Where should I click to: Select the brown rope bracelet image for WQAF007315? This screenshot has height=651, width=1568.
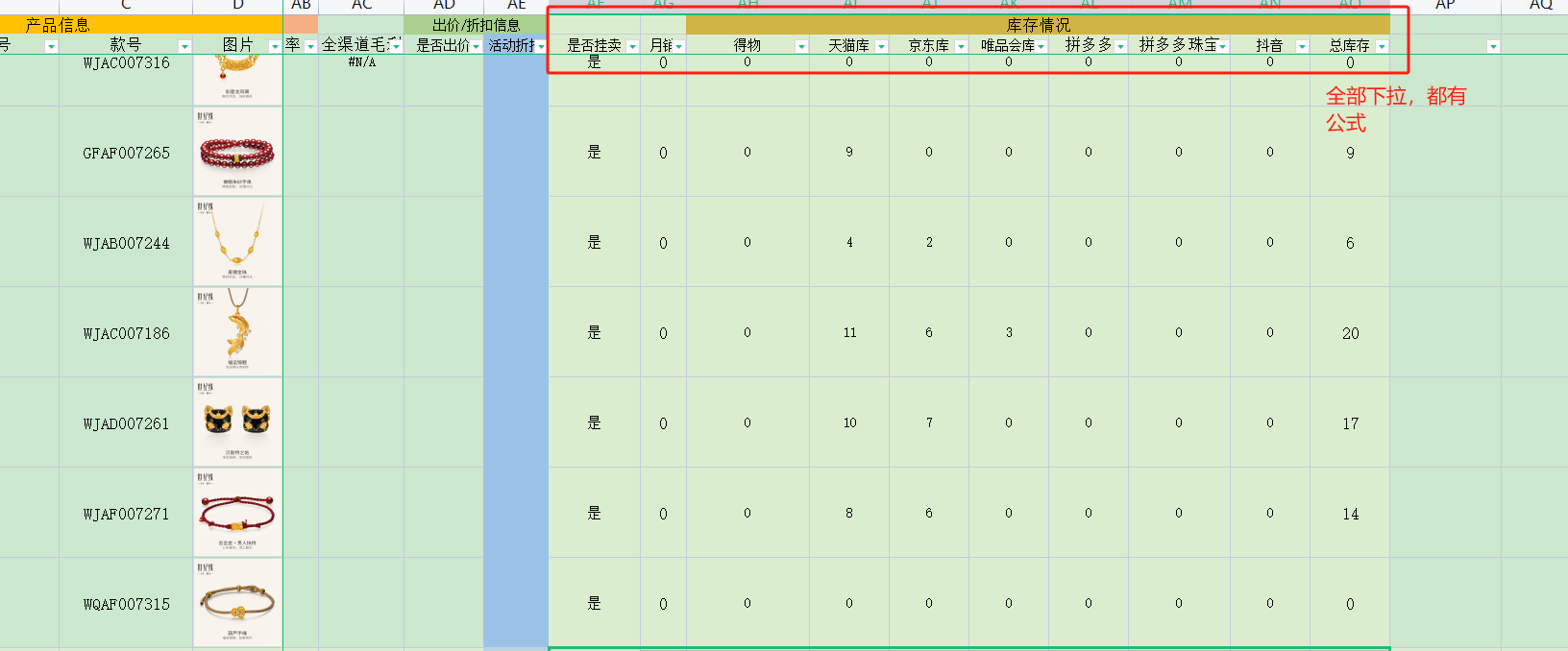click(237, 602)
